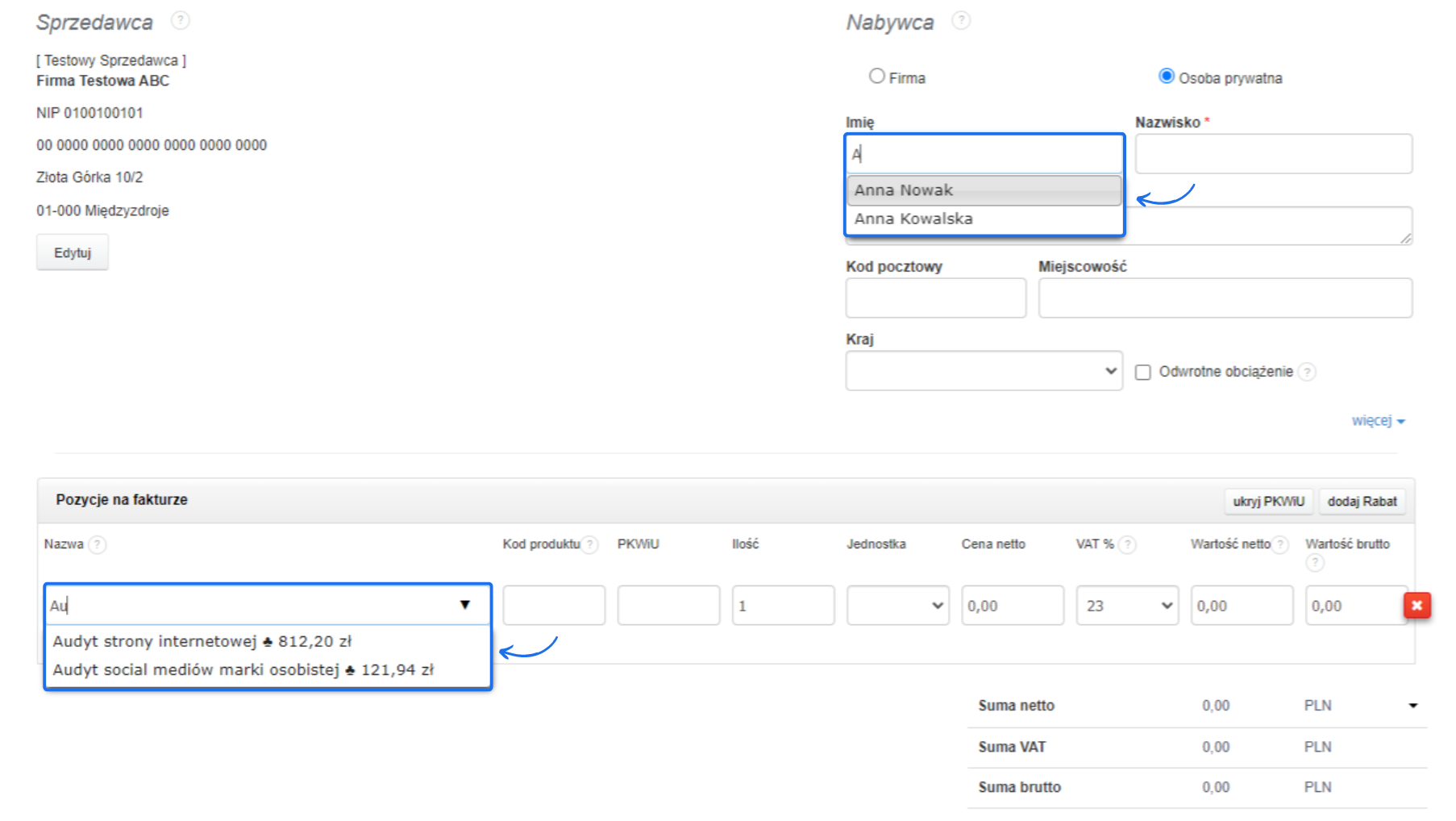Open the VAT % rate dropdown
Screen dimensions: 1456x821
pos(1127,606)
